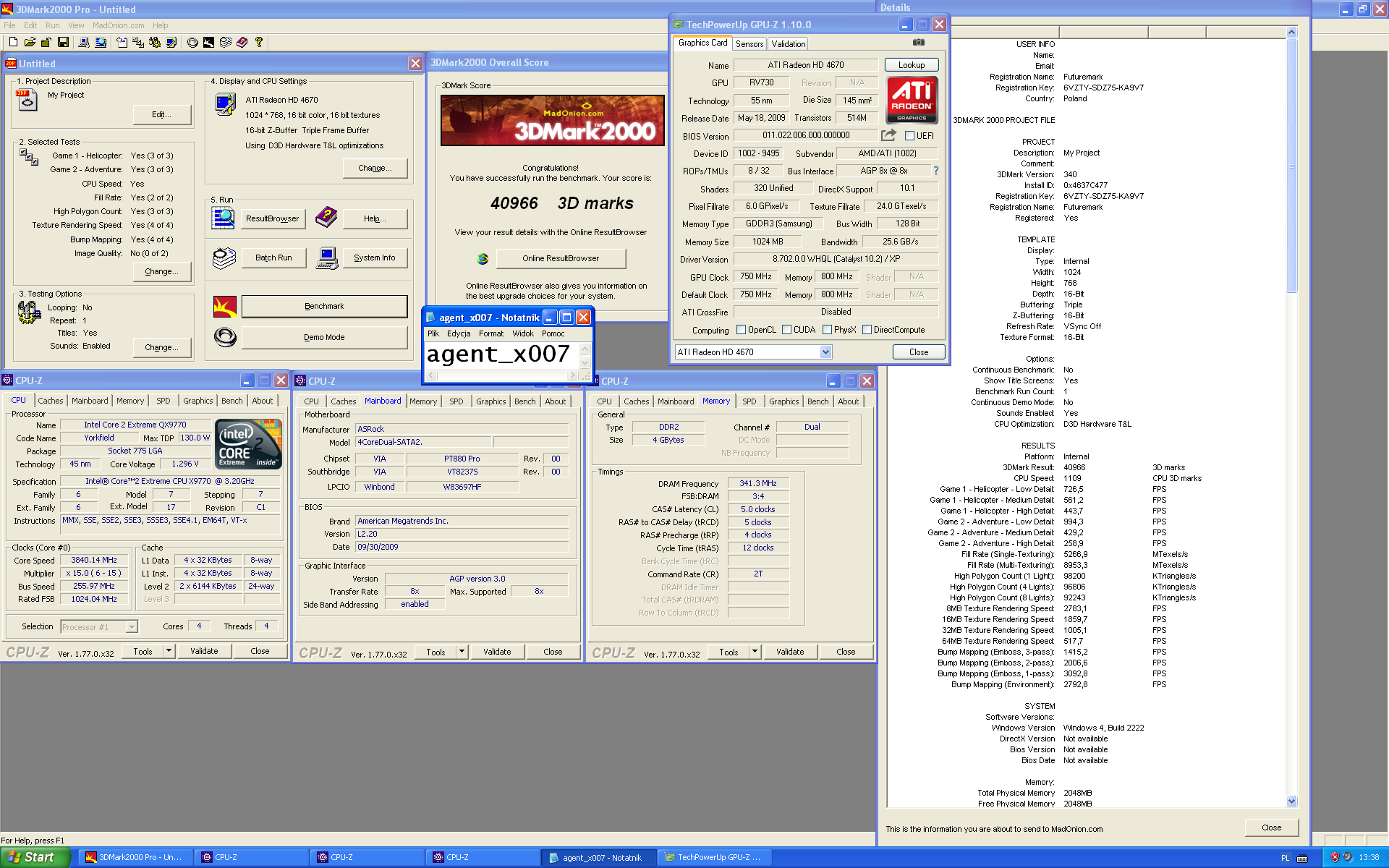The height and width of the screenshot is (868, 1389).
Task: Click Save floppy disk icon in 3DMark toolbar
Action: coord(63,43)
